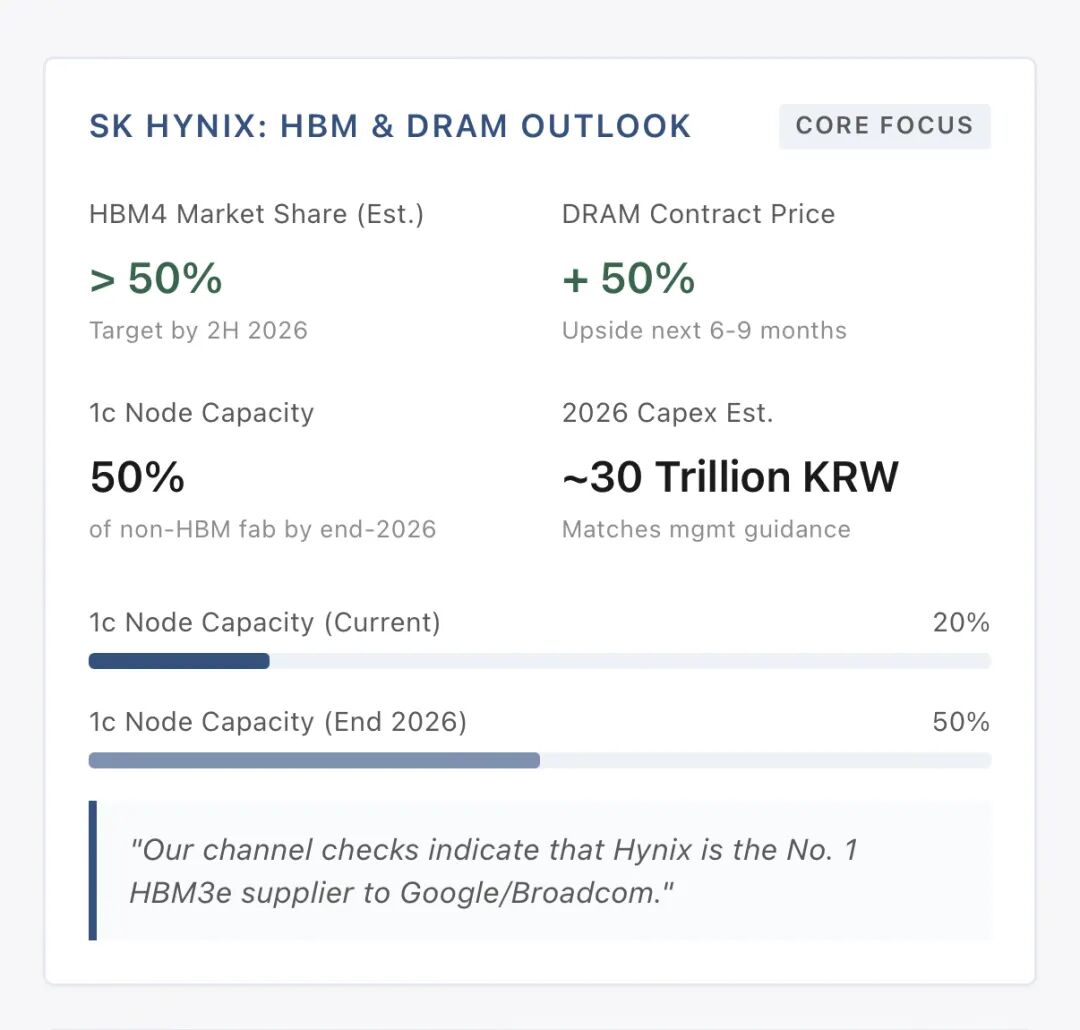This screenshot has height=1030, width=1080.
Task: Click the 50% end-2026 capacity percentage
Action: point(960,722)
